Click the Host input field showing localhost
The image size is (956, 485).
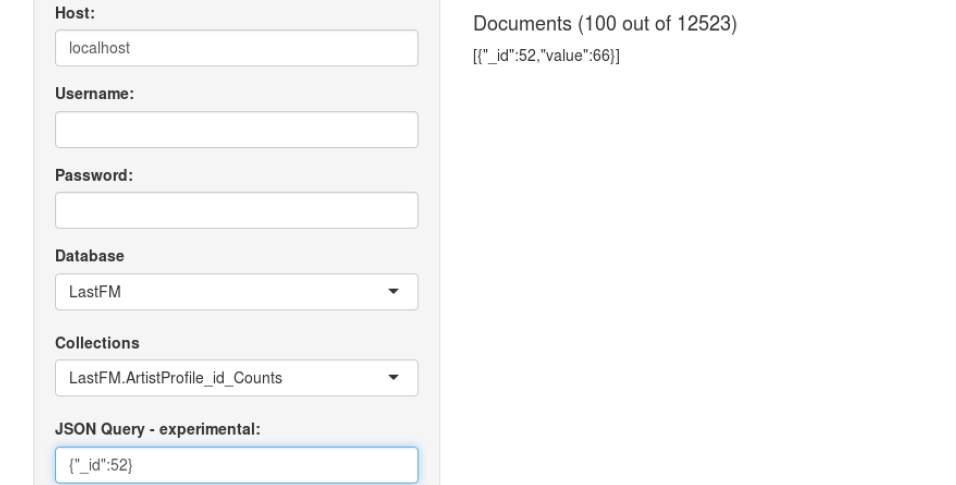[237, 48]
